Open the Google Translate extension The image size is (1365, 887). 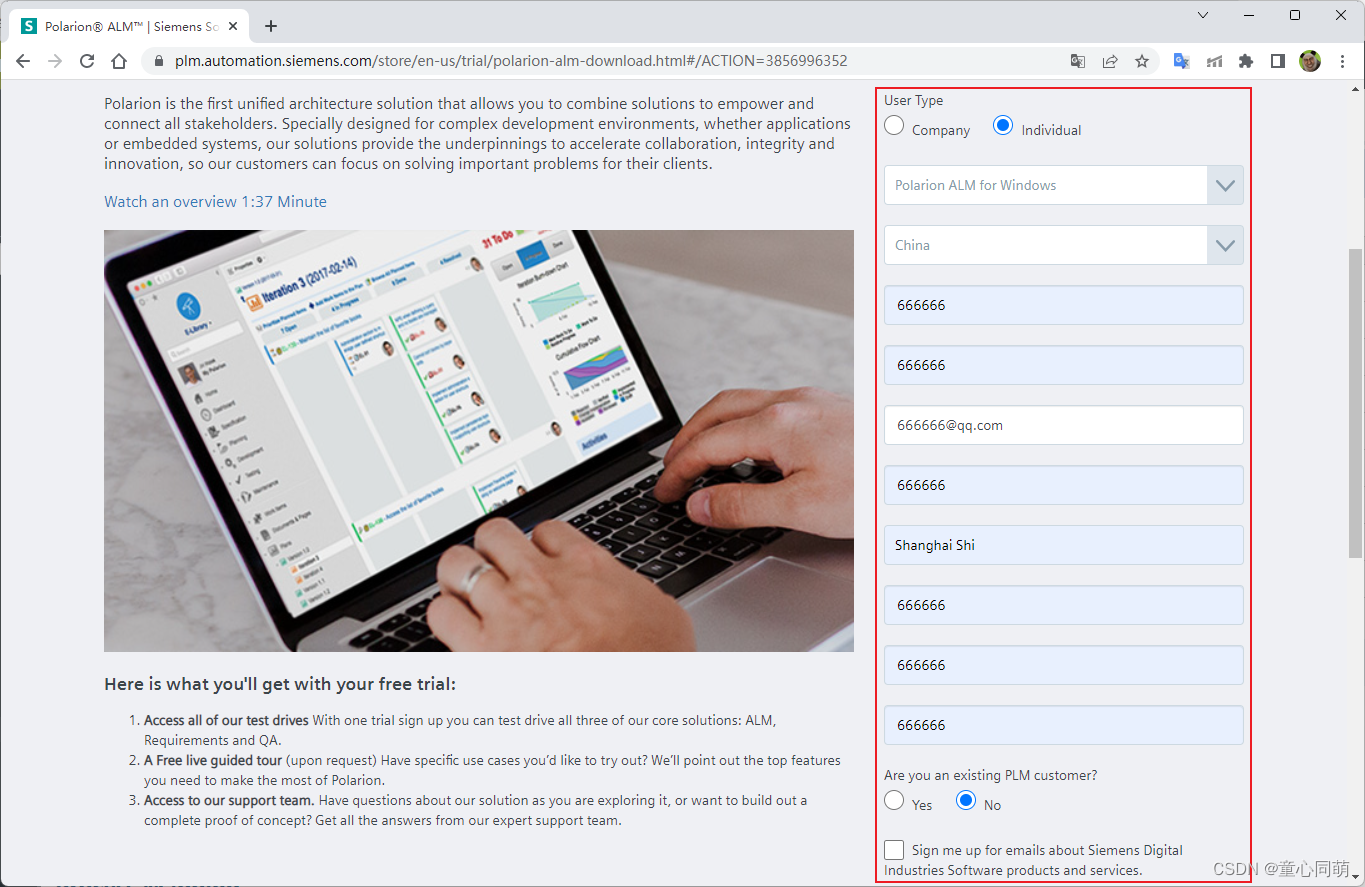click(1181, 61)
